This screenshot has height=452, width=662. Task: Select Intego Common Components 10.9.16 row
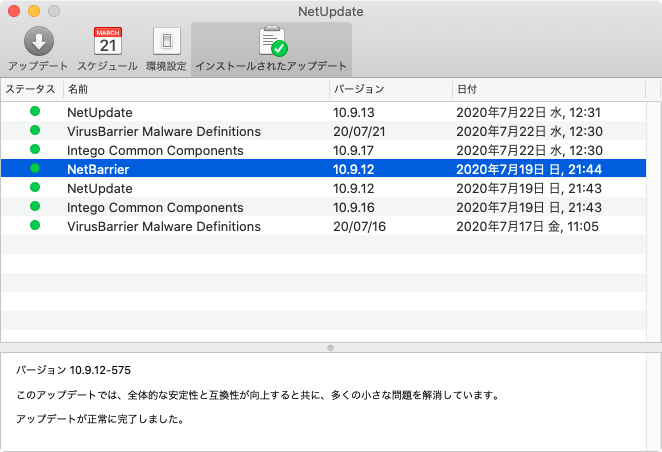point(323,207)
